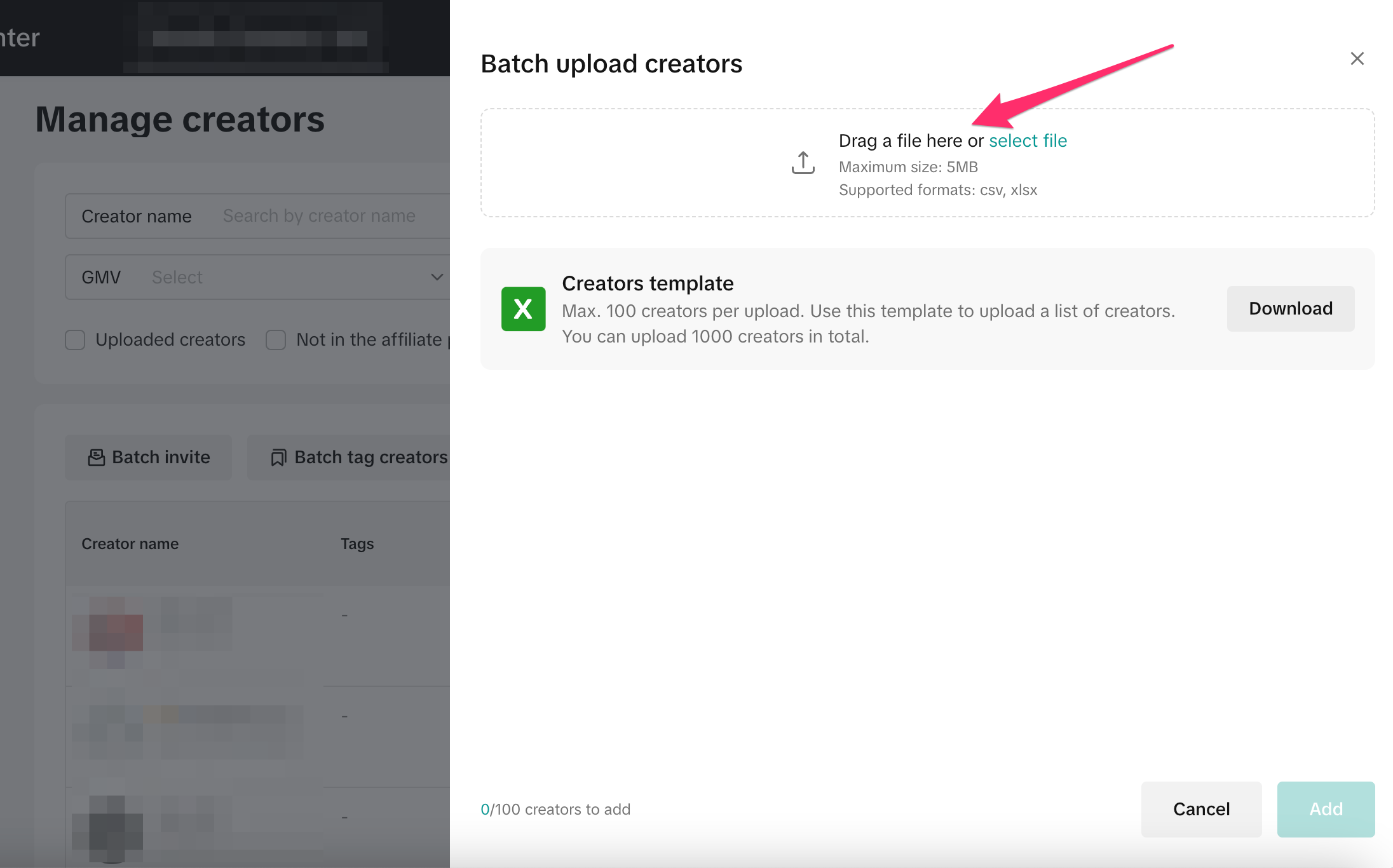Click the green Excel template icon
Image resolution: width=1393 pixels, height=868 pixels.
pos(523,309)
